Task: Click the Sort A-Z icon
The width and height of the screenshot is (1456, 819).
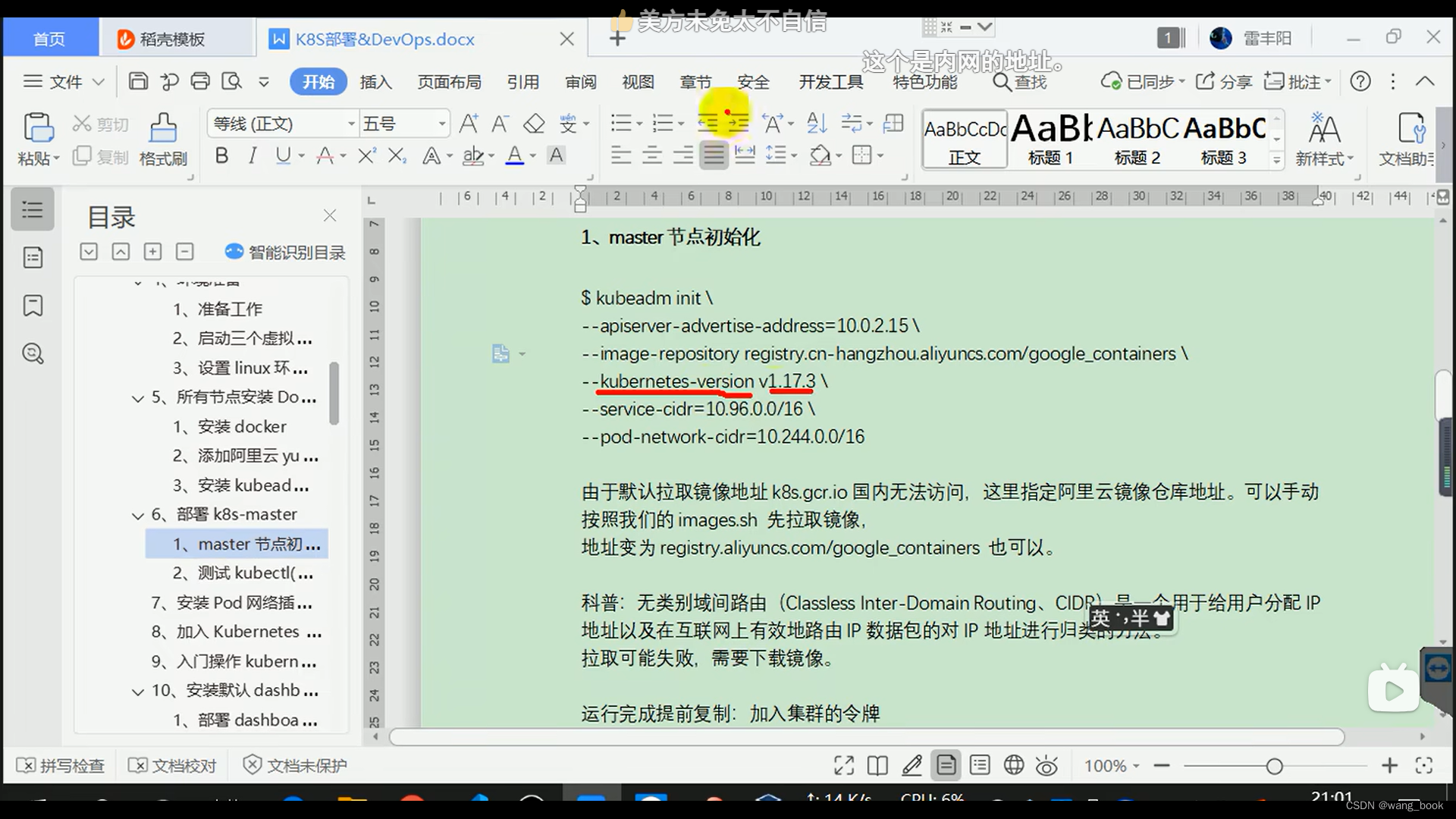Action: click(817, 123)
